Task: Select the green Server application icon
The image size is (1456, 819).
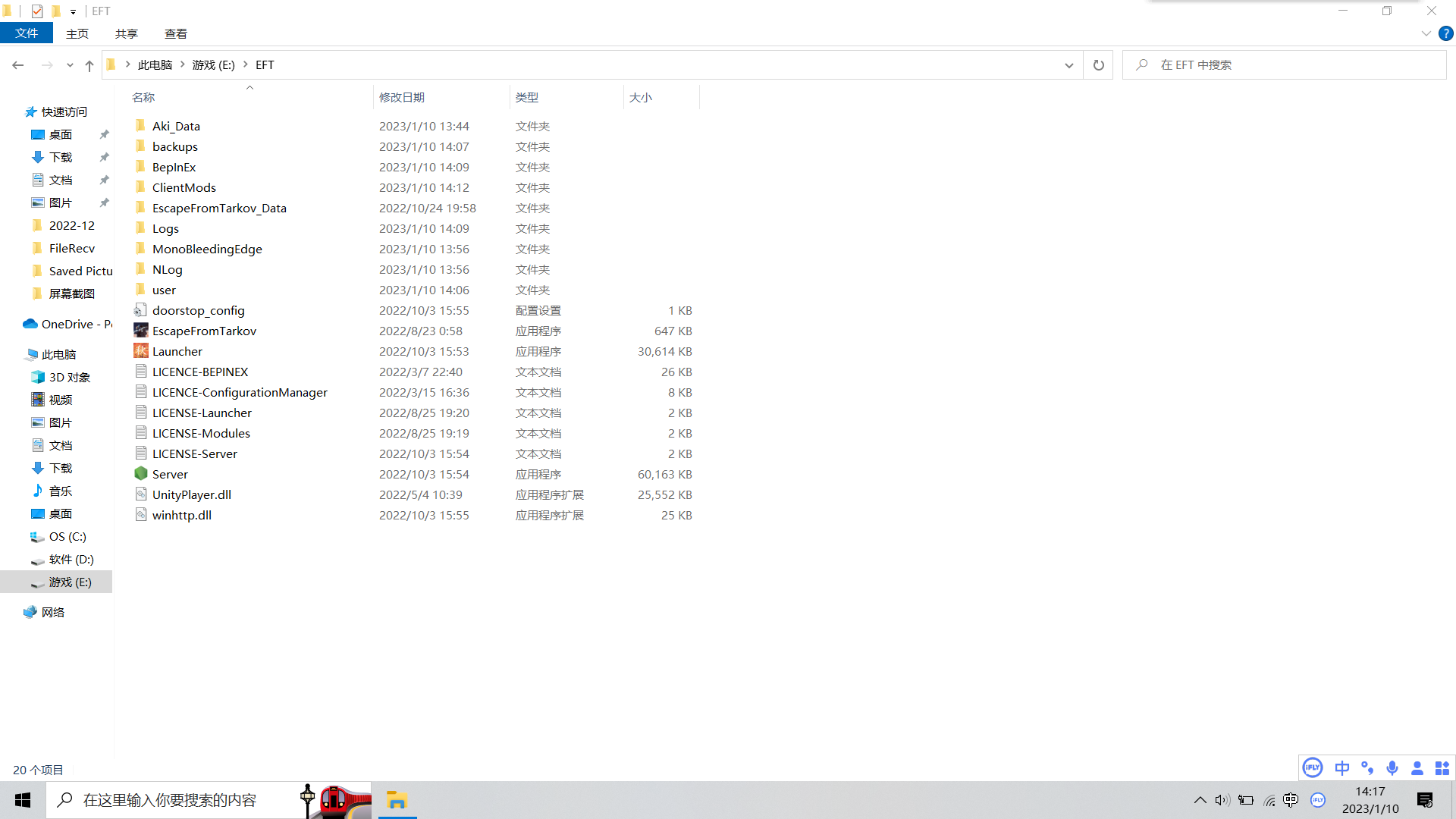Action: click(x=141, y=474)
